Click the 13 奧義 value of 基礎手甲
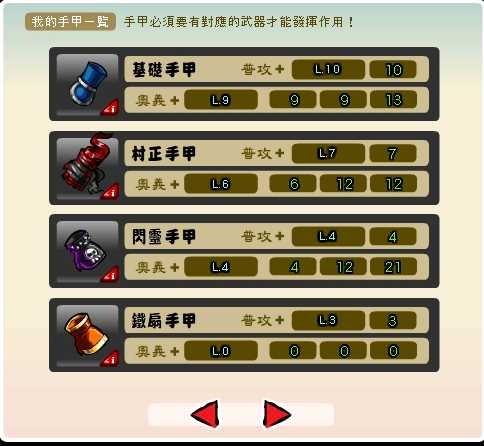The image size is (484, 446). coord(393,100)
